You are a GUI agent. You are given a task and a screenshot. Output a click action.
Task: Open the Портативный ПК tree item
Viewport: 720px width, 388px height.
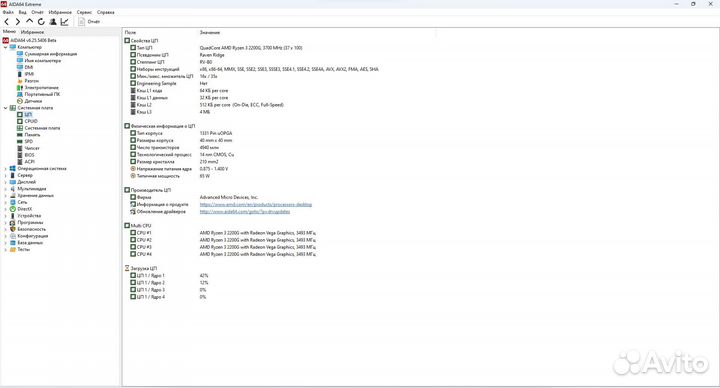click(x=42, y=94)
